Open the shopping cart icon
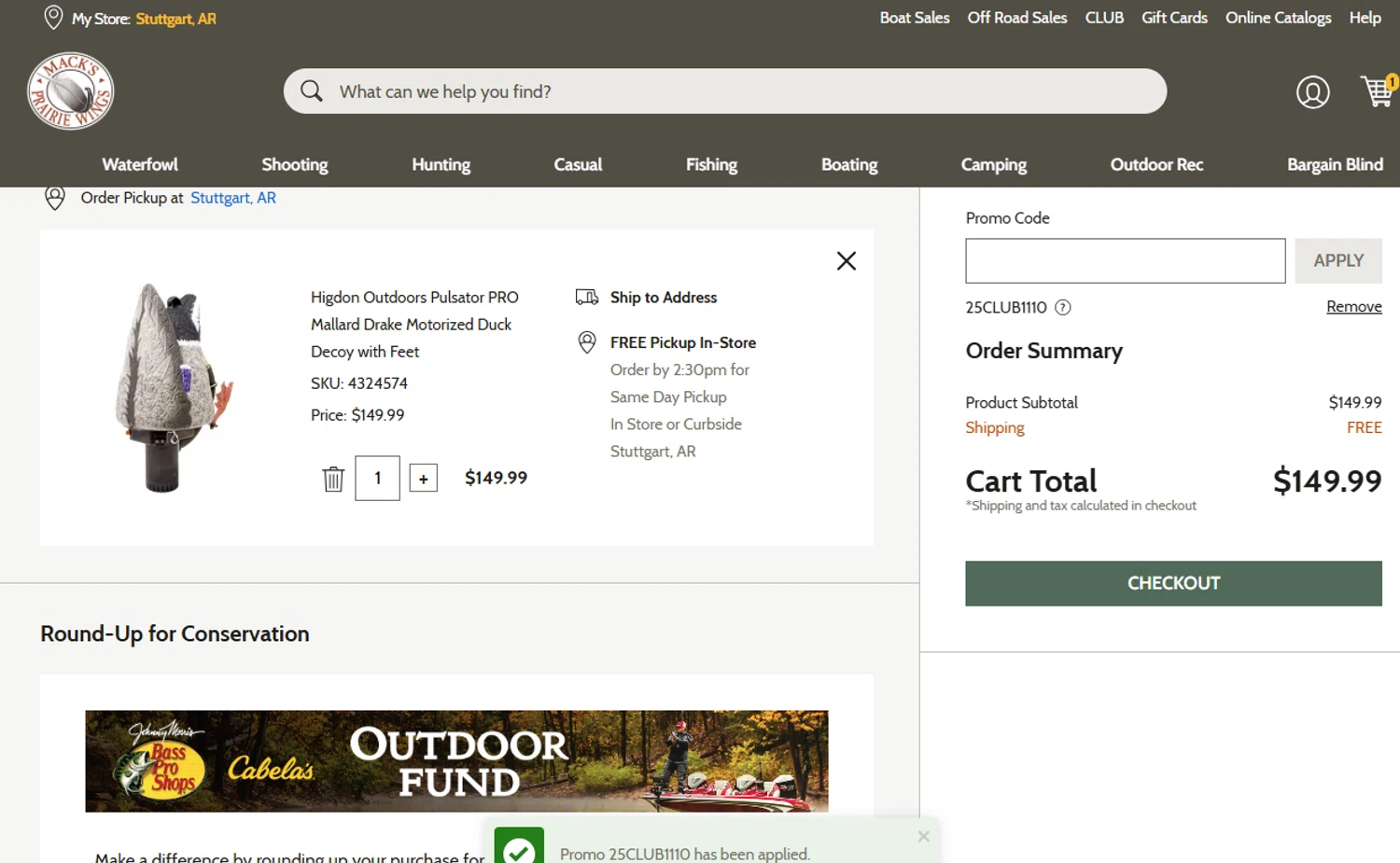The image size is (1400, 863). coord(1379,90)
